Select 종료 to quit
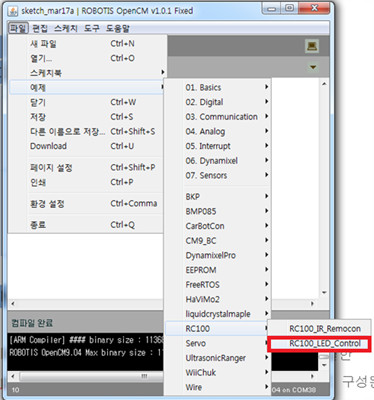Image resolution: width=374 pixels, height=400 pixels. [x=87, y=225]
